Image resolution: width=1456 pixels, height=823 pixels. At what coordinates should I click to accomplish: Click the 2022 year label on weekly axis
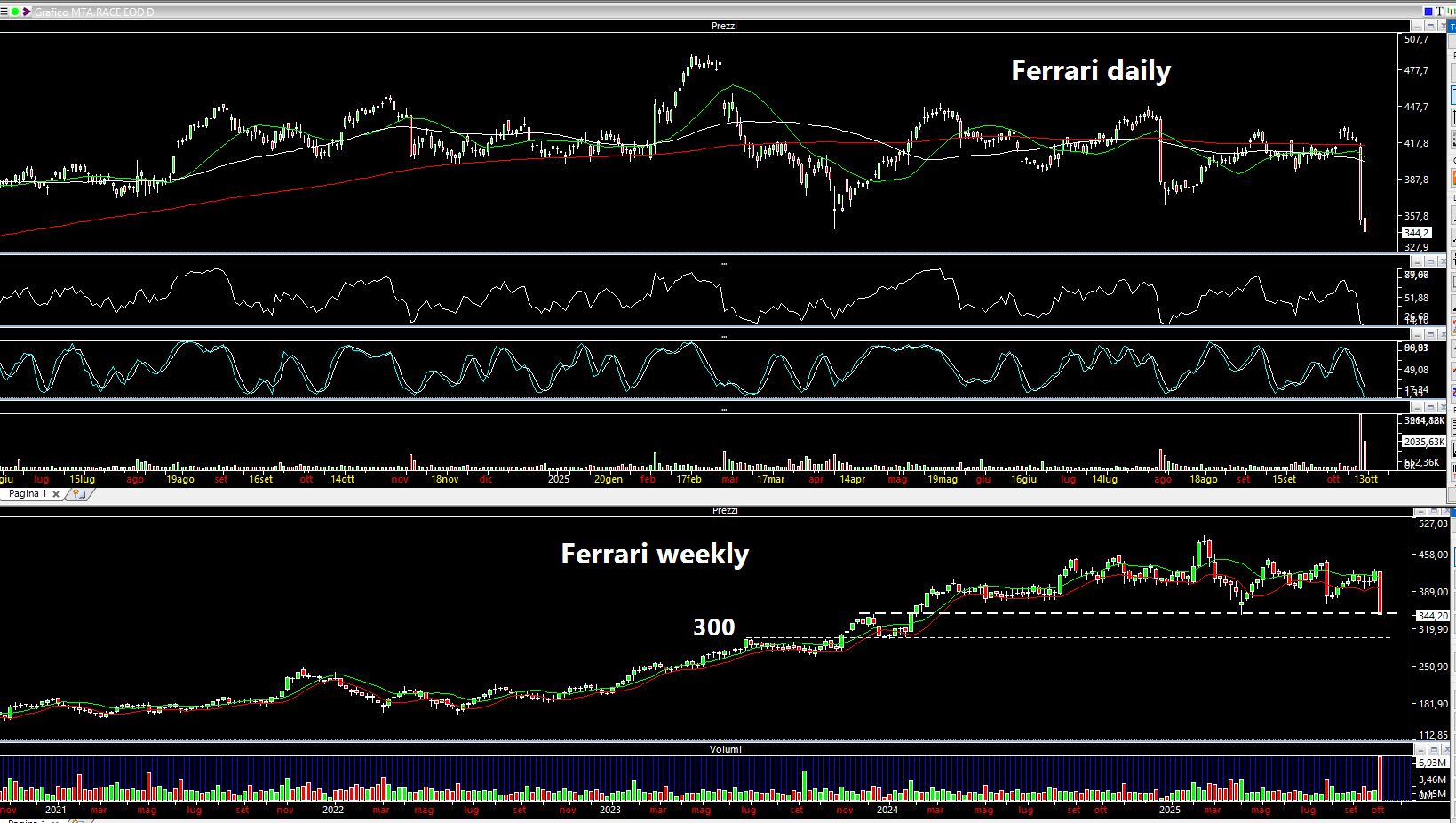[x=333, y=811]
